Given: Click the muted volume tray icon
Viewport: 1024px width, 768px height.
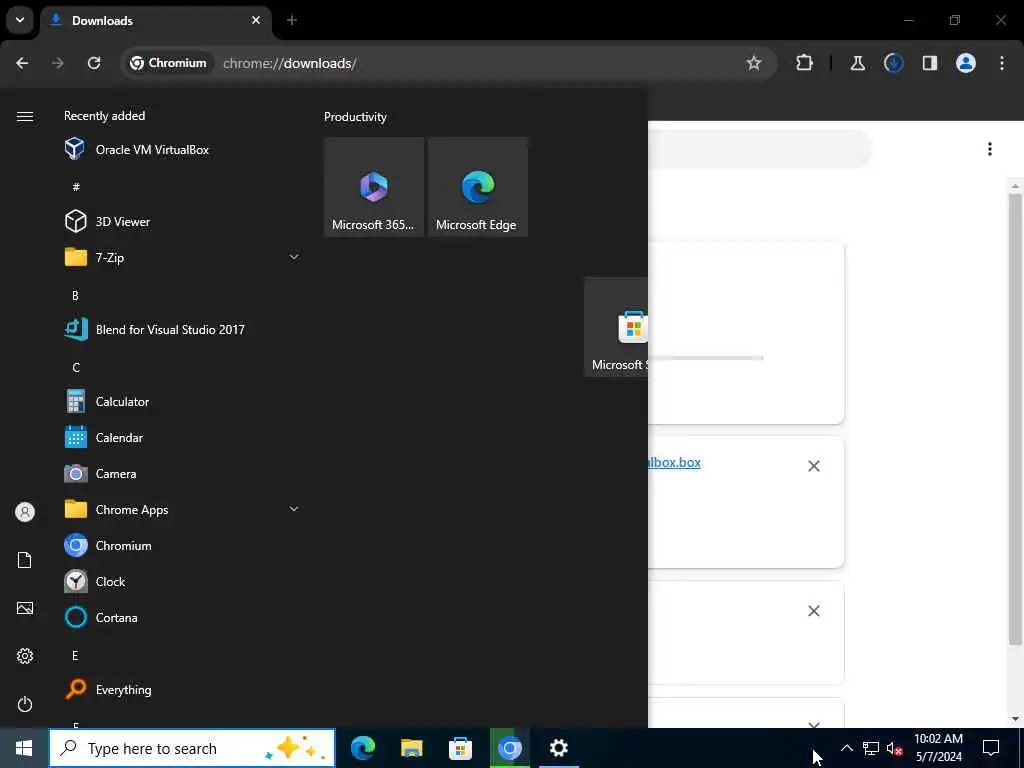Looking at the screenshot, I should click(x=894, y=748).
